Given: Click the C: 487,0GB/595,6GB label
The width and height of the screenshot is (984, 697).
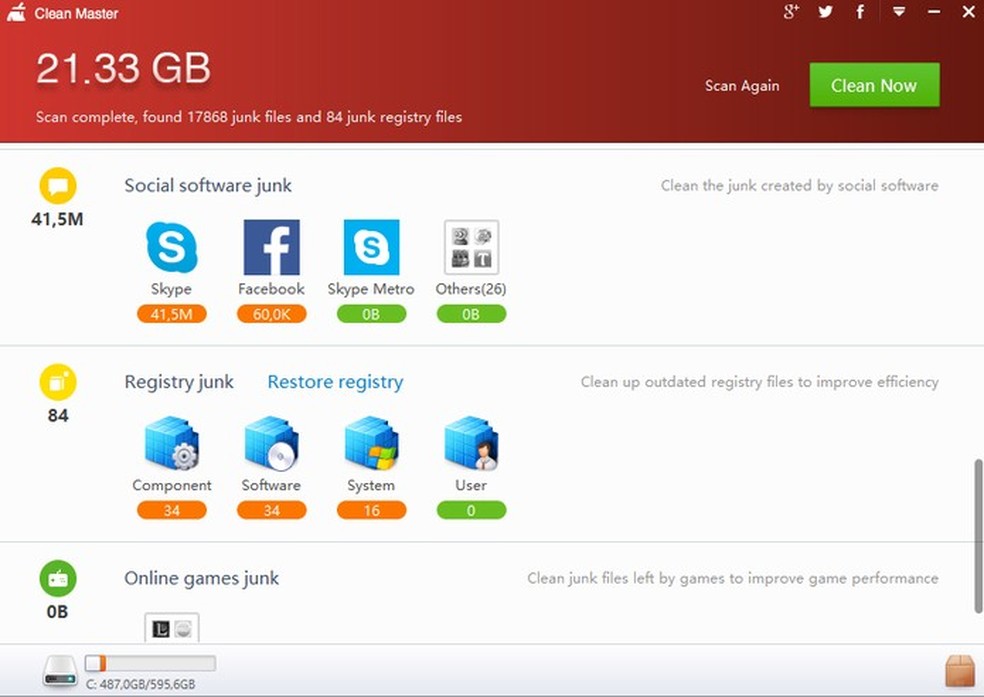Looking at the screenshot, I should pos(141,684).
